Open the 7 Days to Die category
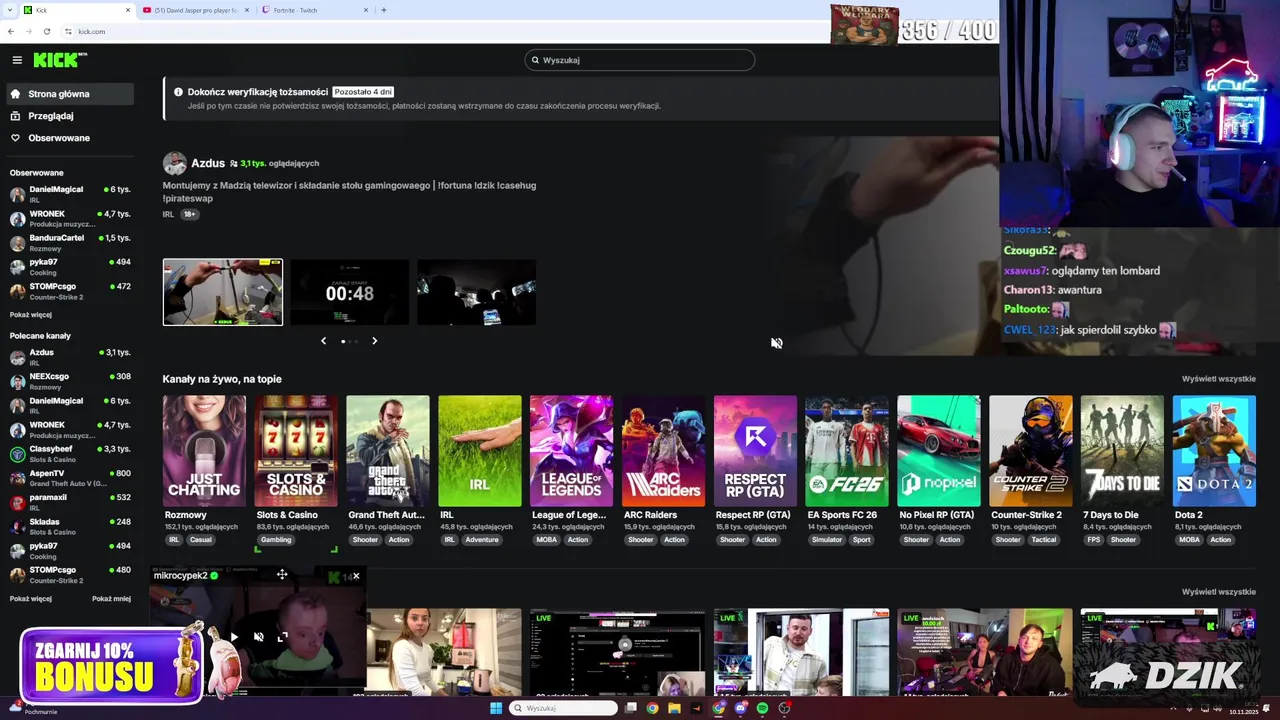This screenshot has height=720, width=1280. (x=1122, y=451)
